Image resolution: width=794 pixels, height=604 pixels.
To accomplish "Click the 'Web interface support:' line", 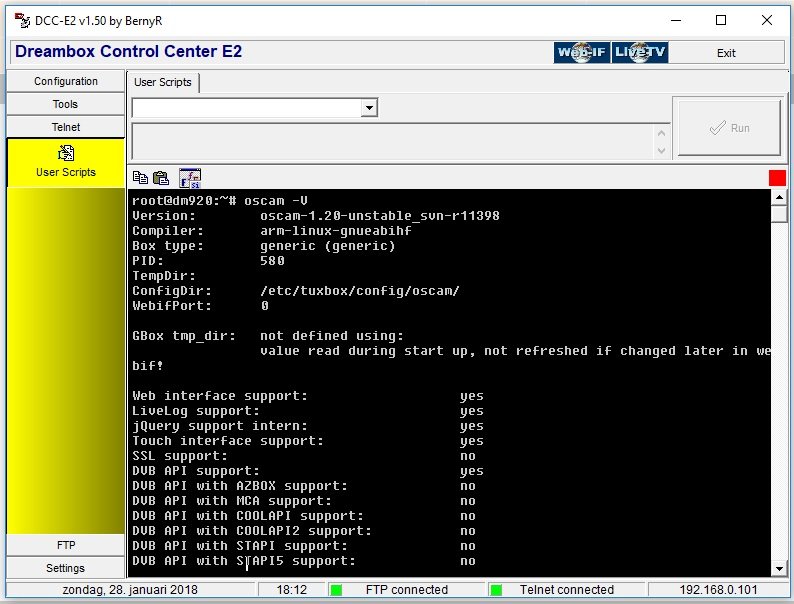I will 308,396.
